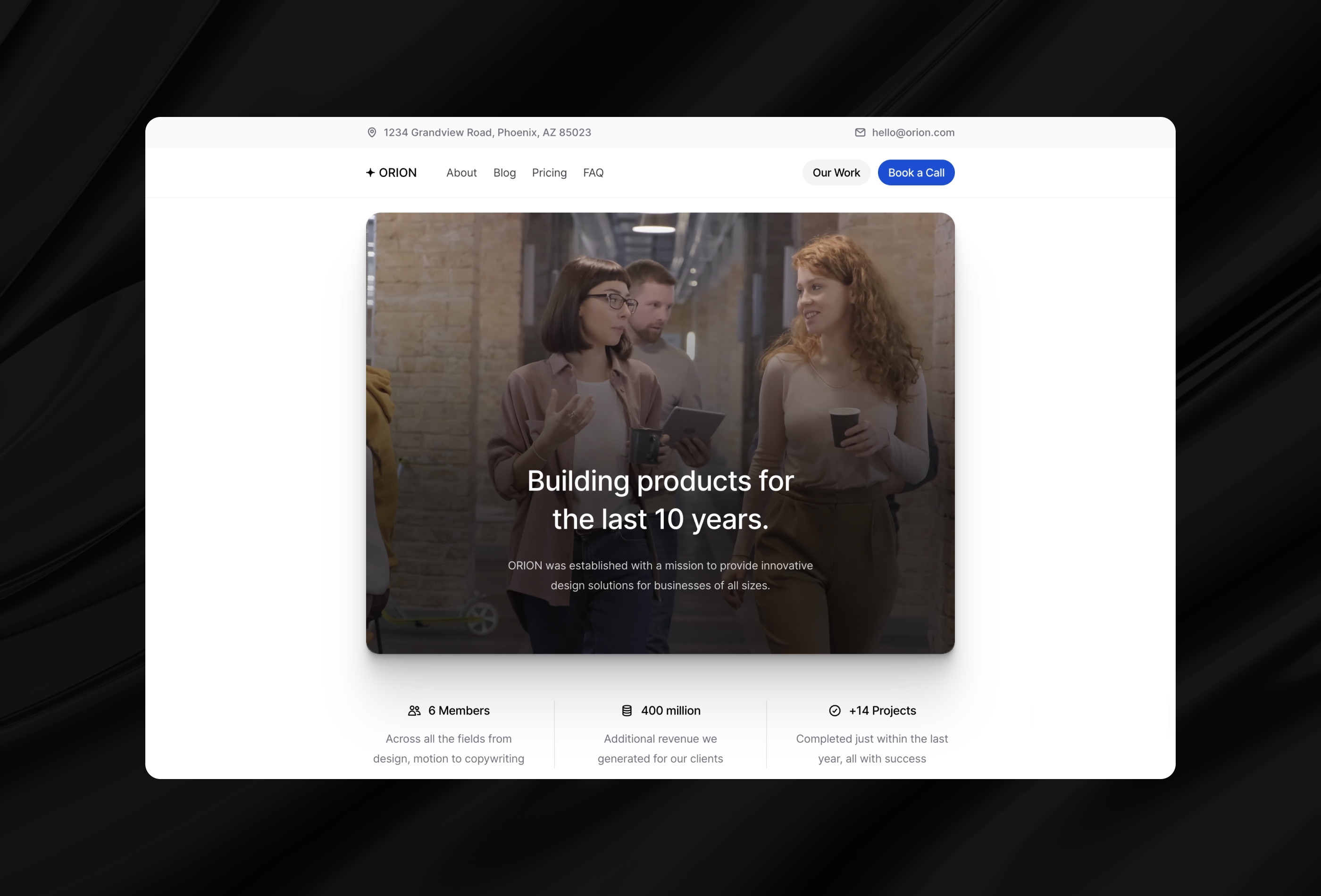Click the location pin icon
Viewport: 1321px width, 896px height.
point(372,133)
